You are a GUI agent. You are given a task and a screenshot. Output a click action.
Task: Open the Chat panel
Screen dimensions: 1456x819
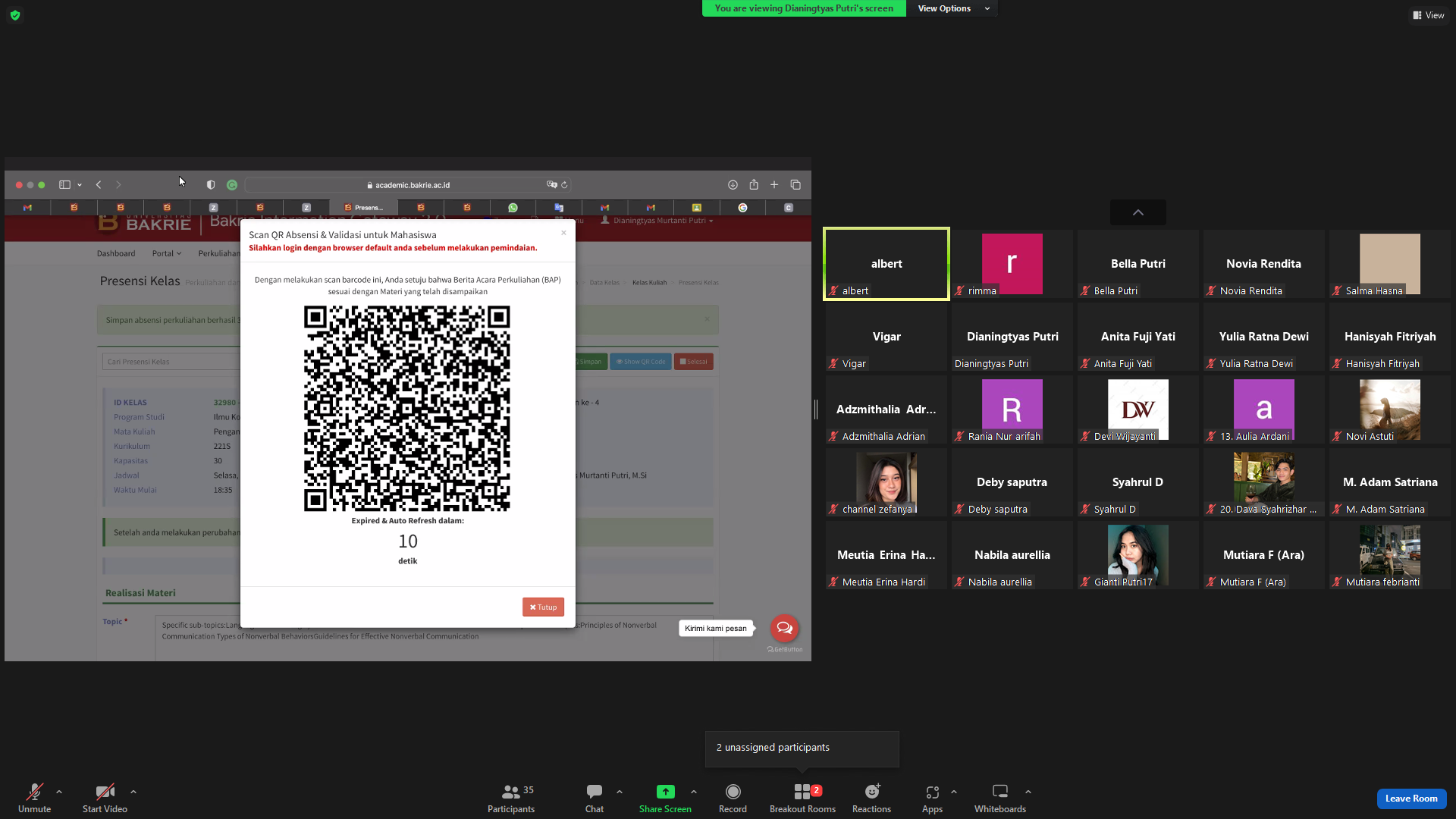click(x=595, y=798)
